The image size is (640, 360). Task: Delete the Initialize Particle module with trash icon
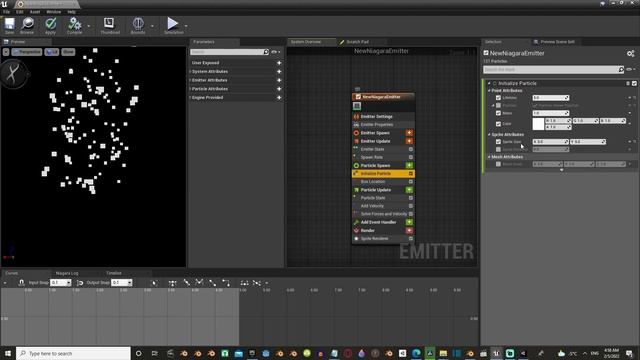point(628,83)
